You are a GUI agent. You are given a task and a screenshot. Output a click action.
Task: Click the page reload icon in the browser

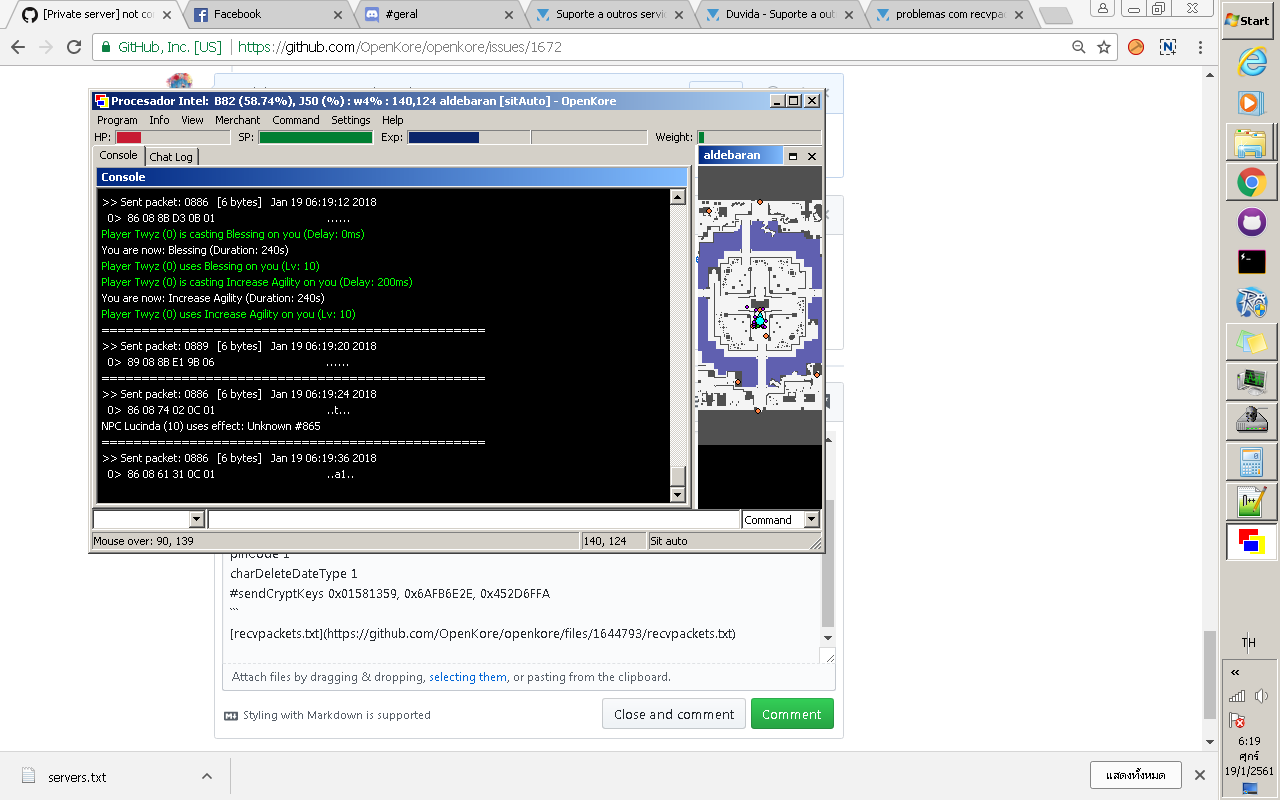click(73, 46)
